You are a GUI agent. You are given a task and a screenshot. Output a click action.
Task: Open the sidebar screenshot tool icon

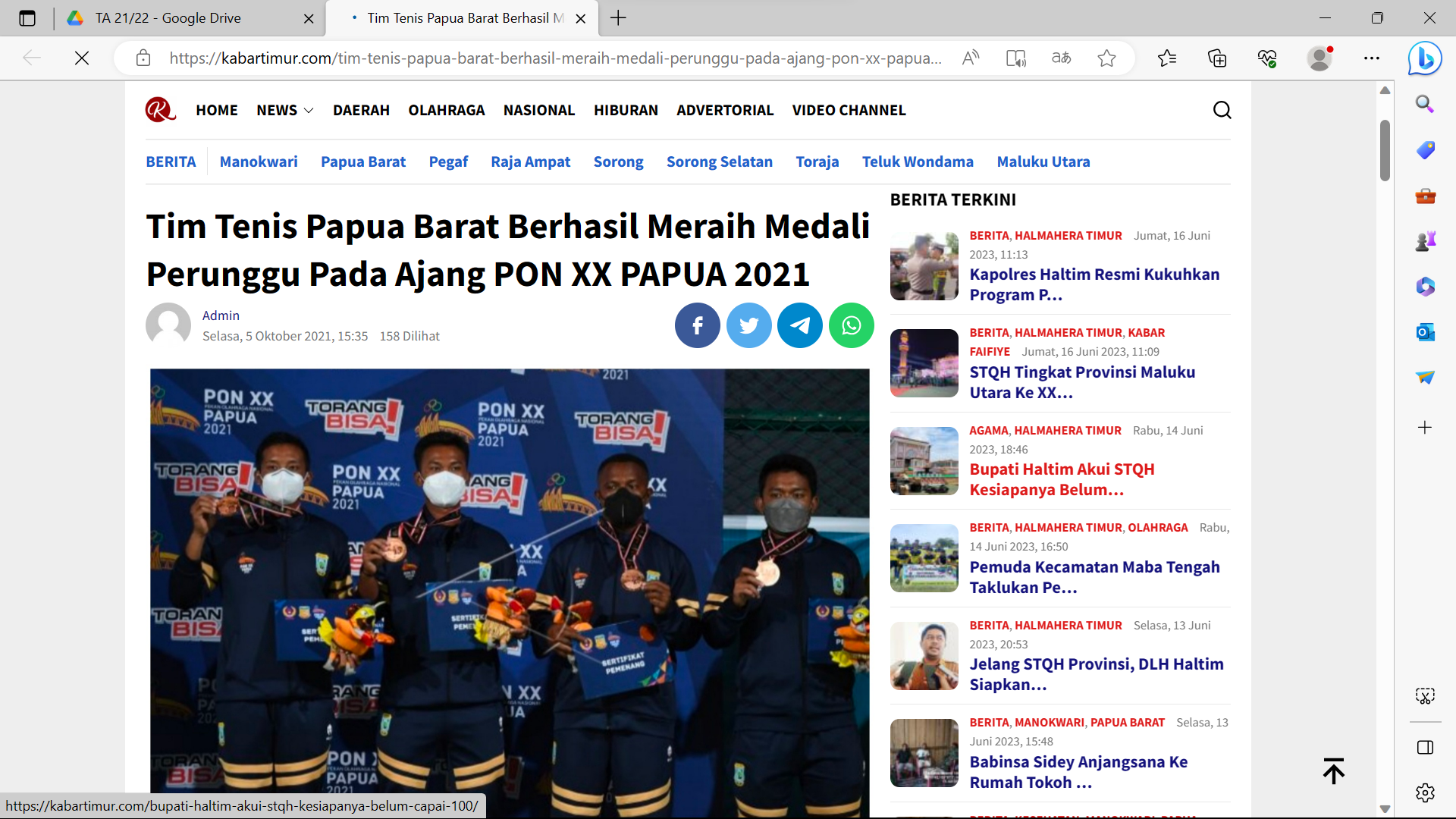(x=1425, y=695)
